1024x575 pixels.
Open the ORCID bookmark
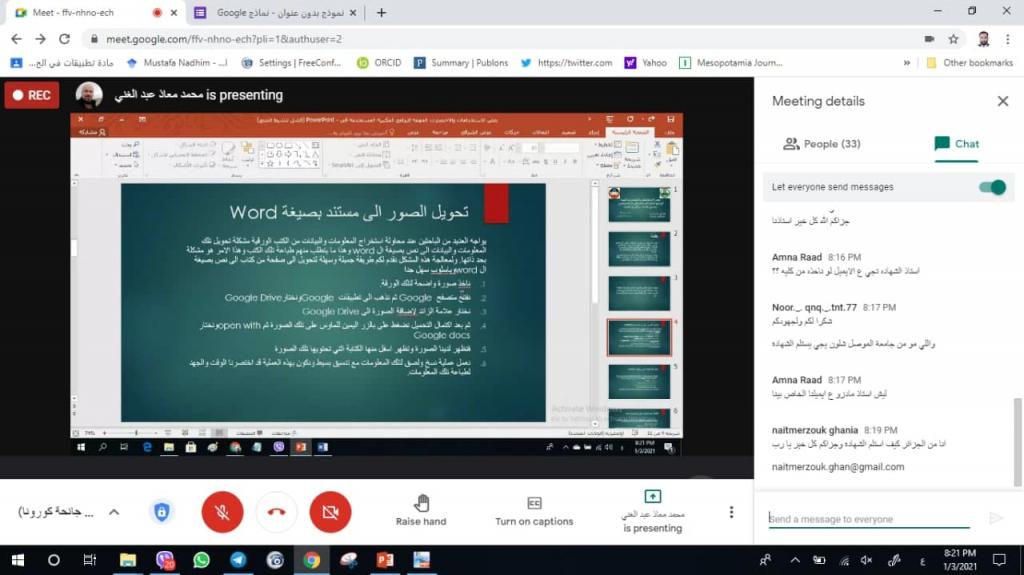coord(378,62)
